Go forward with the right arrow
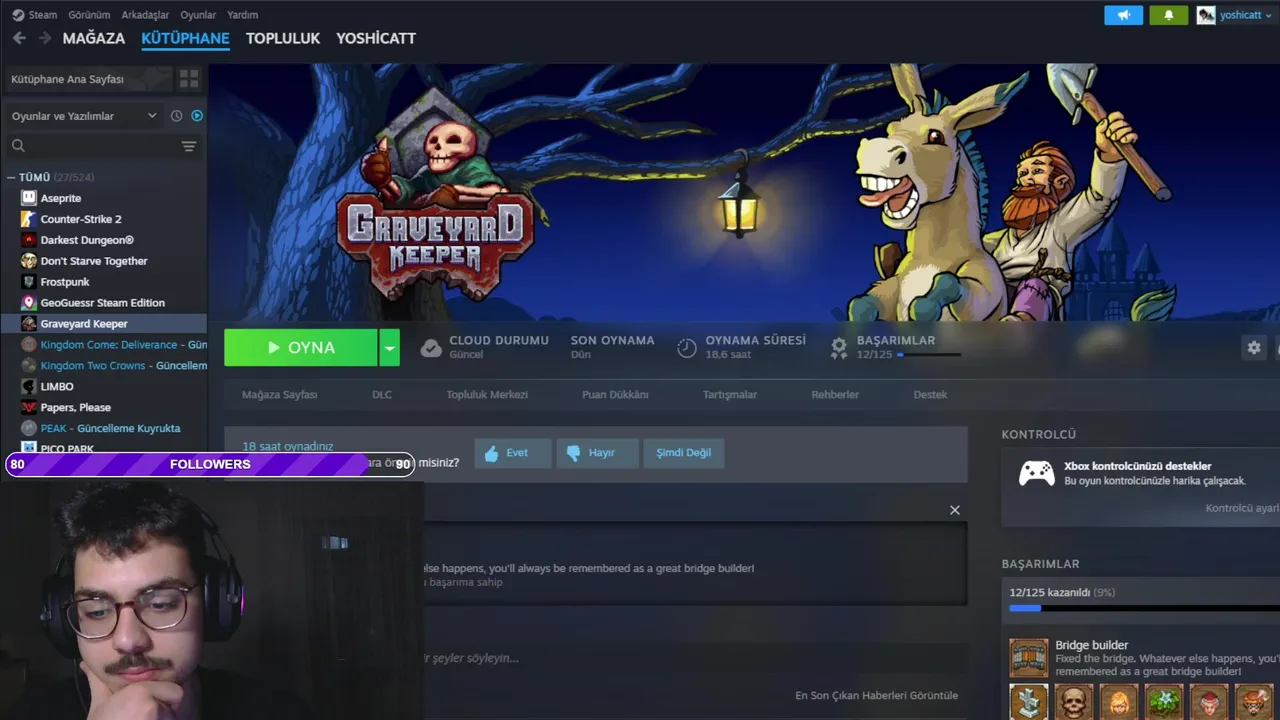 click(45, 38)
